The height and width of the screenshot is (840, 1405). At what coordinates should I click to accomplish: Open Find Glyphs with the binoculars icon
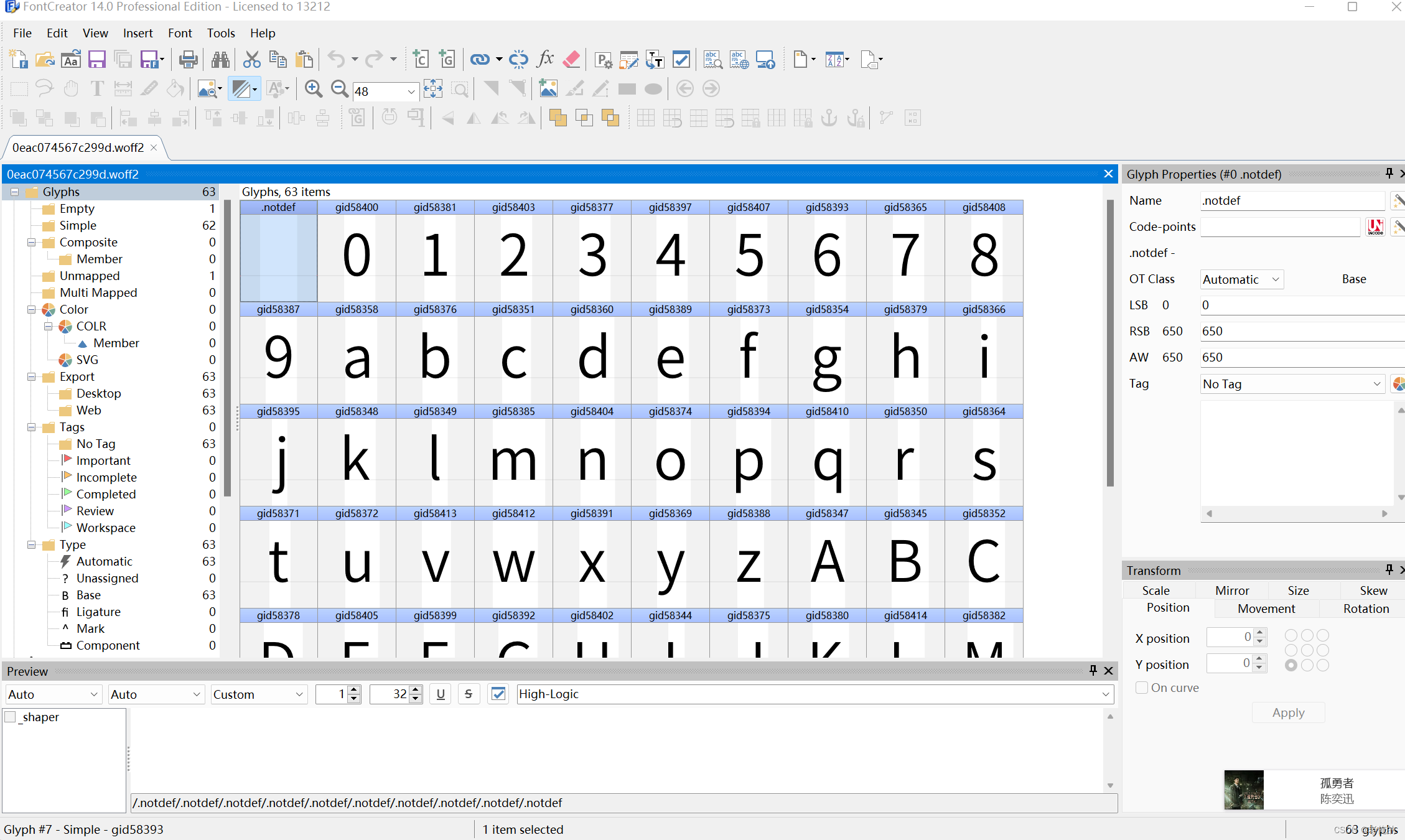(220, 59)
